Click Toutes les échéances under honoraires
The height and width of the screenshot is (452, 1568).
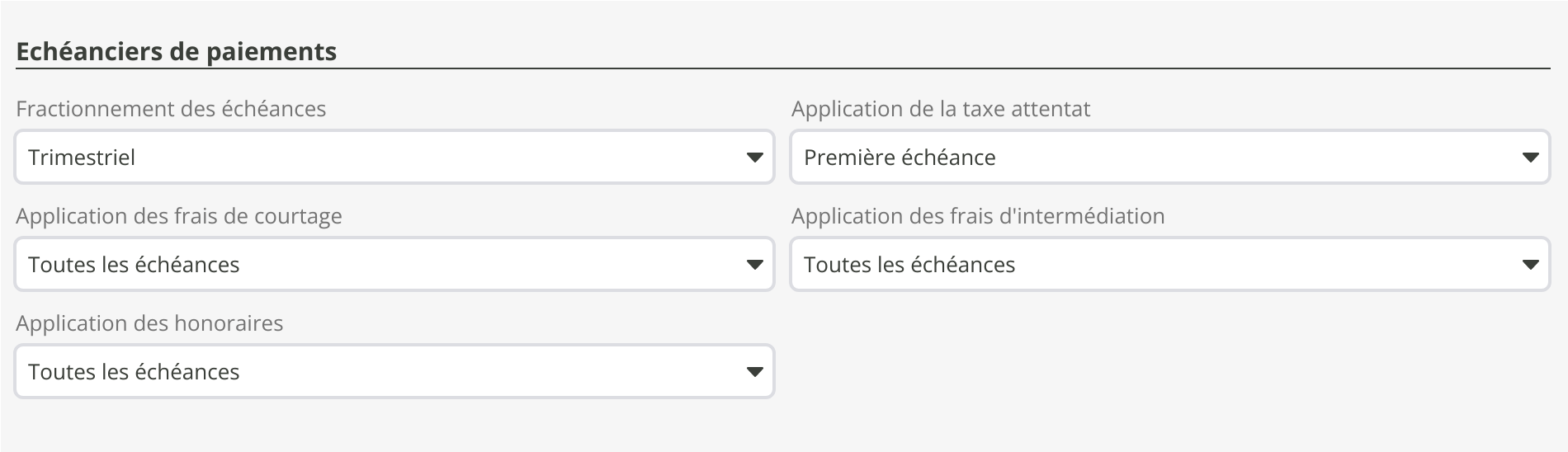point(134,372)
